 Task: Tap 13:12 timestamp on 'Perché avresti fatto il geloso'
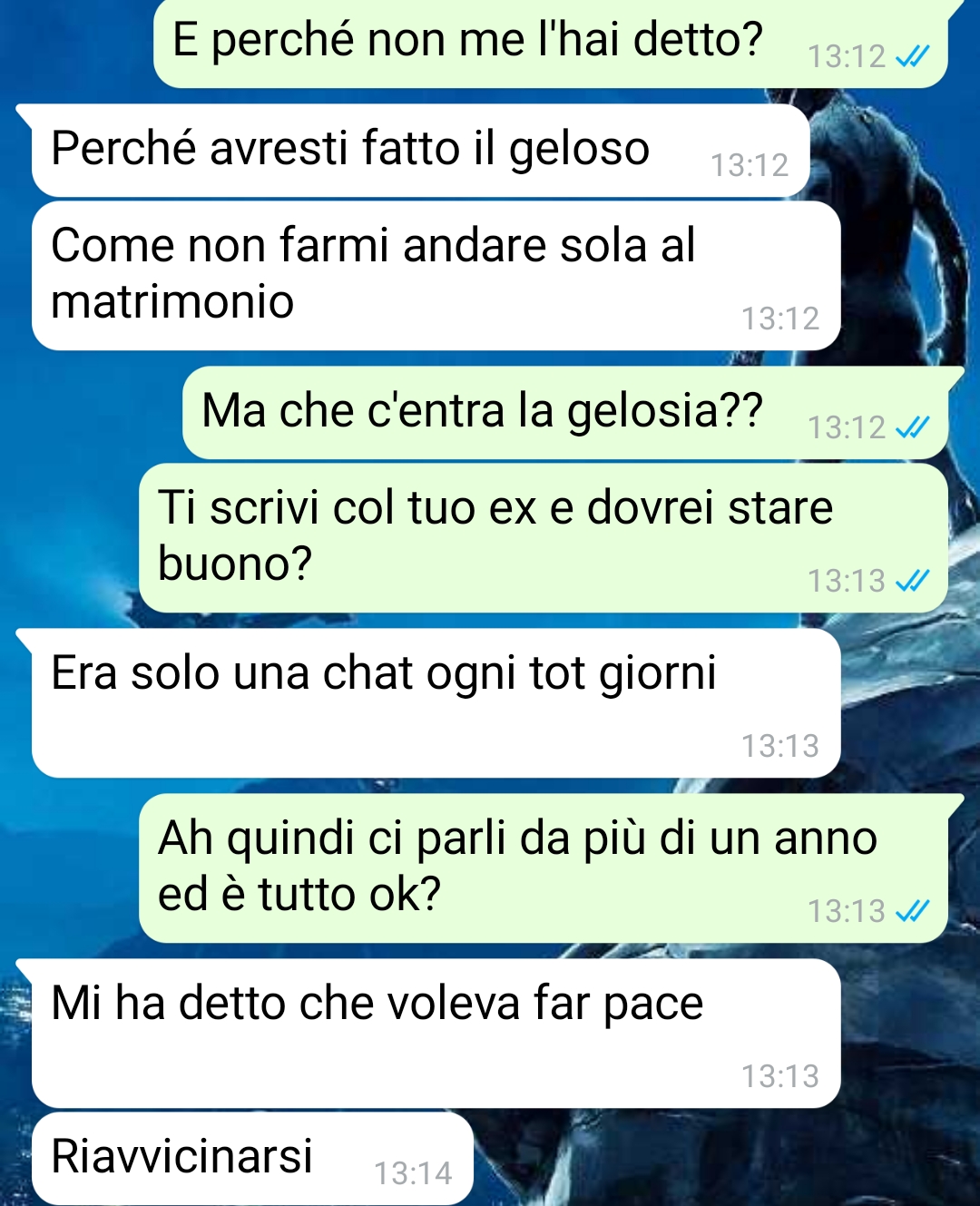click(750, 165)
